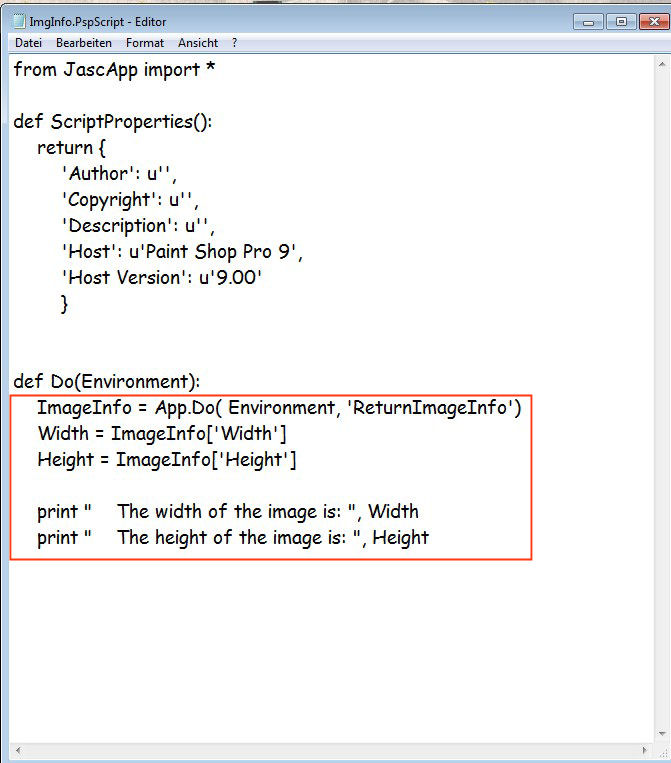
Task: Click the horizontal scrollbar left arrow
Action: (16, 749)
